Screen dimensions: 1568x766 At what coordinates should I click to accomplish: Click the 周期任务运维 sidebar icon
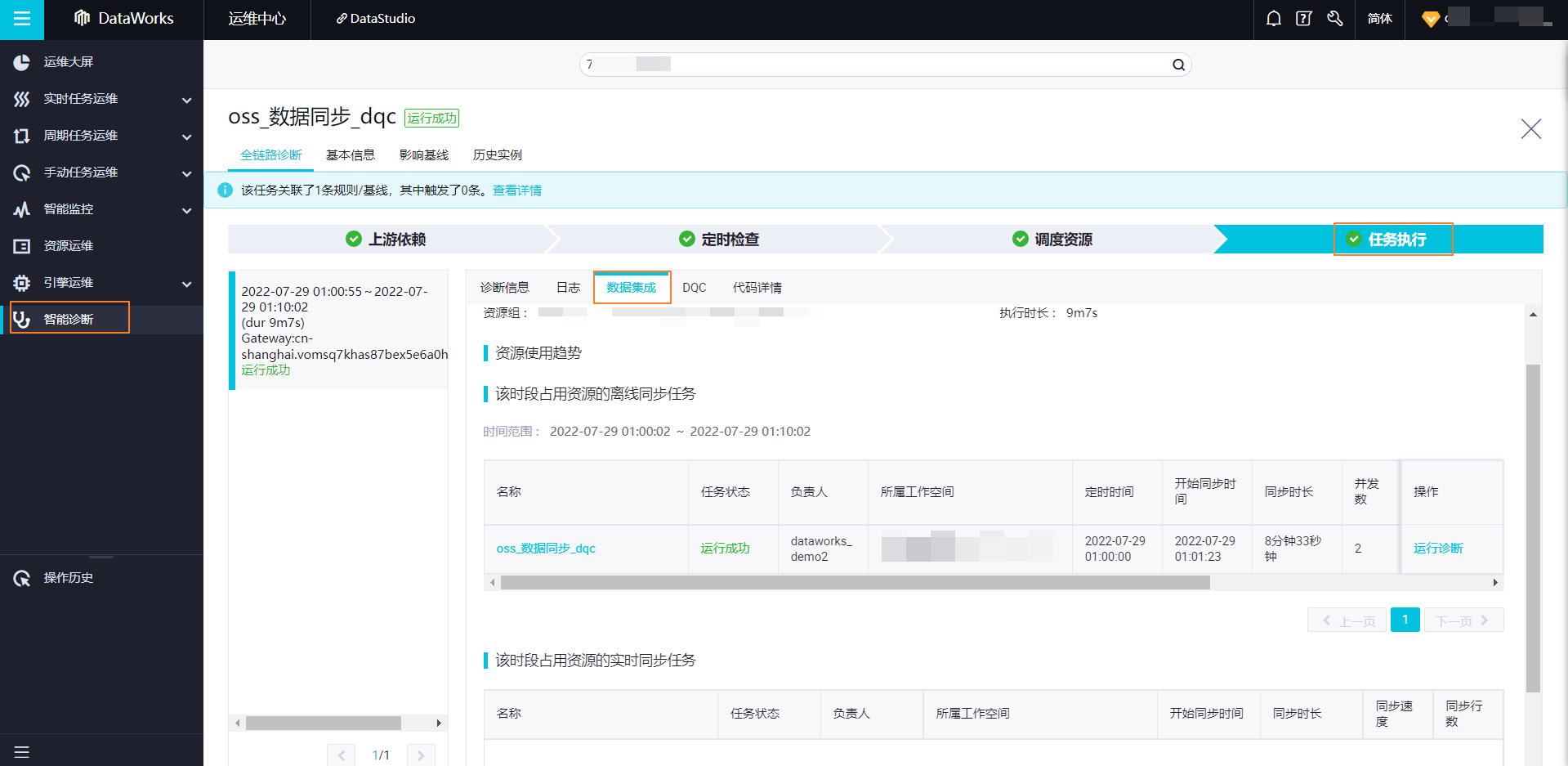[x=22, y=136]
